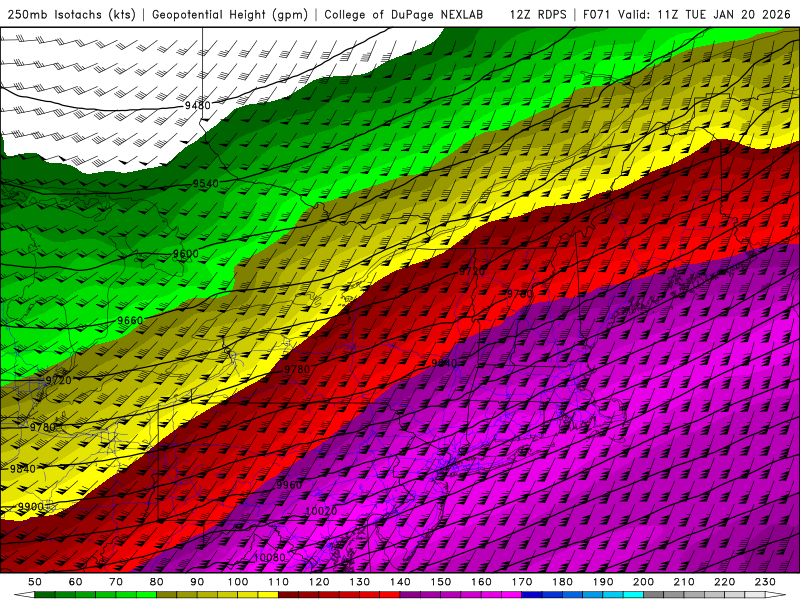Click the 160 label on the colorbar
The width and height of the screenshot is (800, 600).
coord(481,582)
